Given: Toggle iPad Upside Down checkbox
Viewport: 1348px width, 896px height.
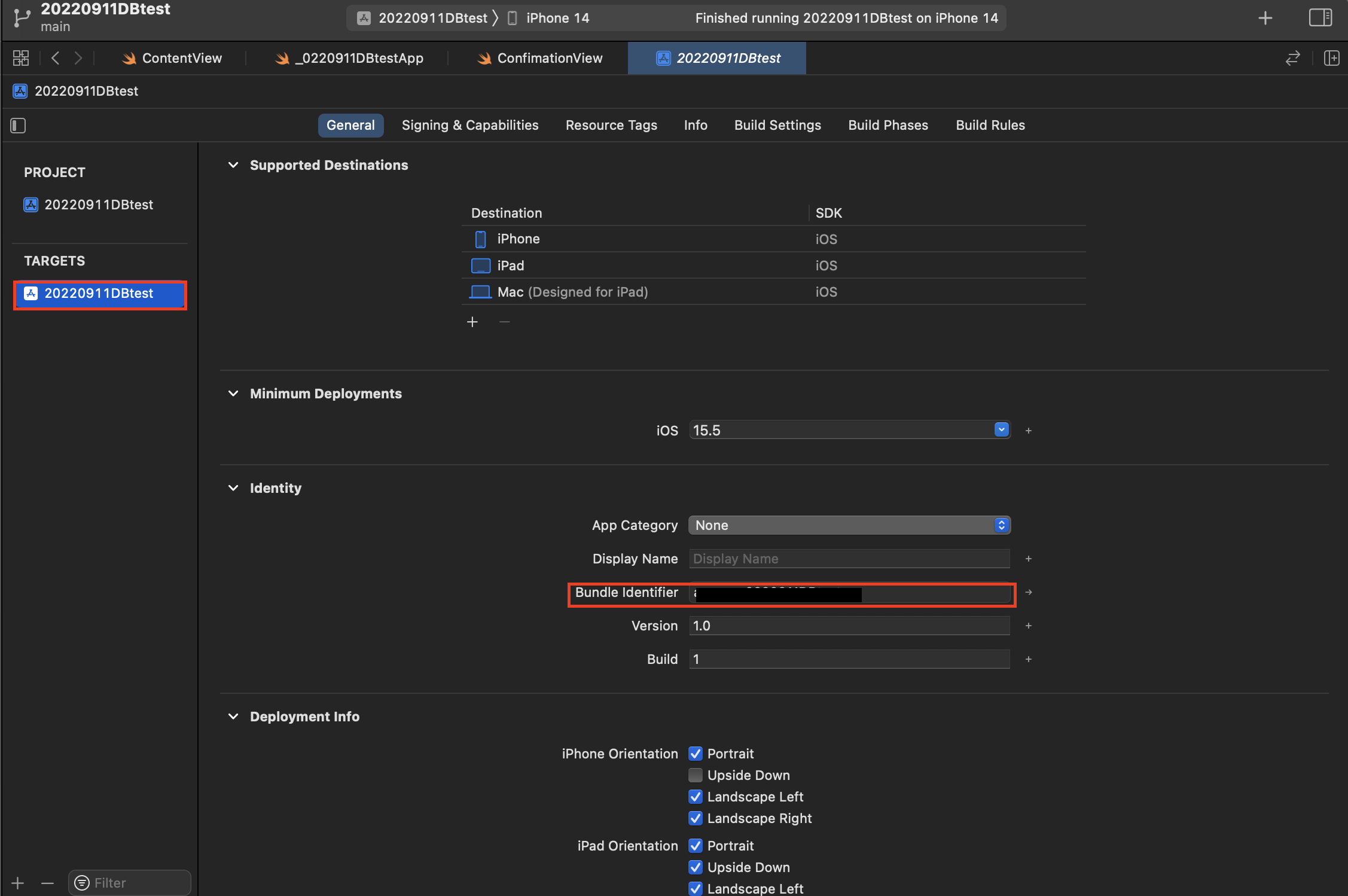Looking at the screenshot, I should coord(695,867).
